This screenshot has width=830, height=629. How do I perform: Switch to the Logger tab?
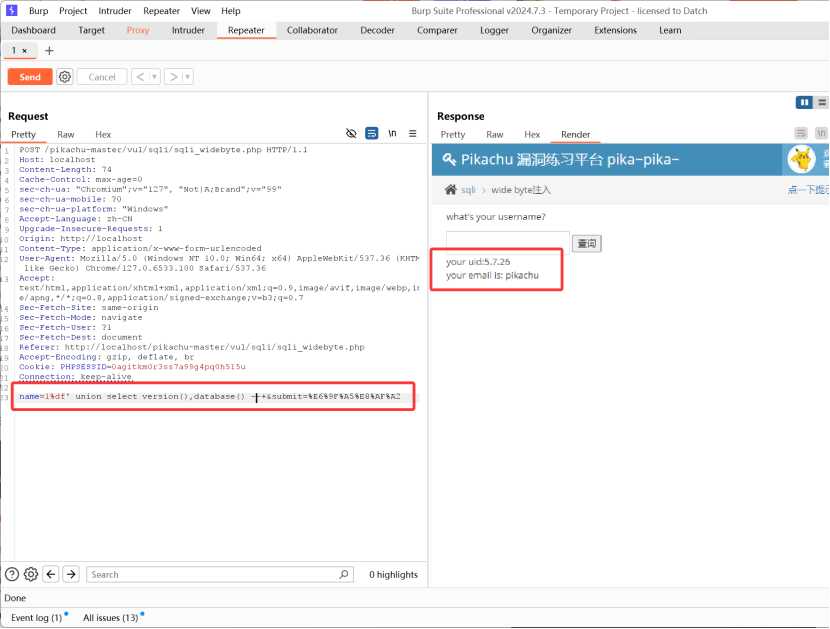coord(494,30)
